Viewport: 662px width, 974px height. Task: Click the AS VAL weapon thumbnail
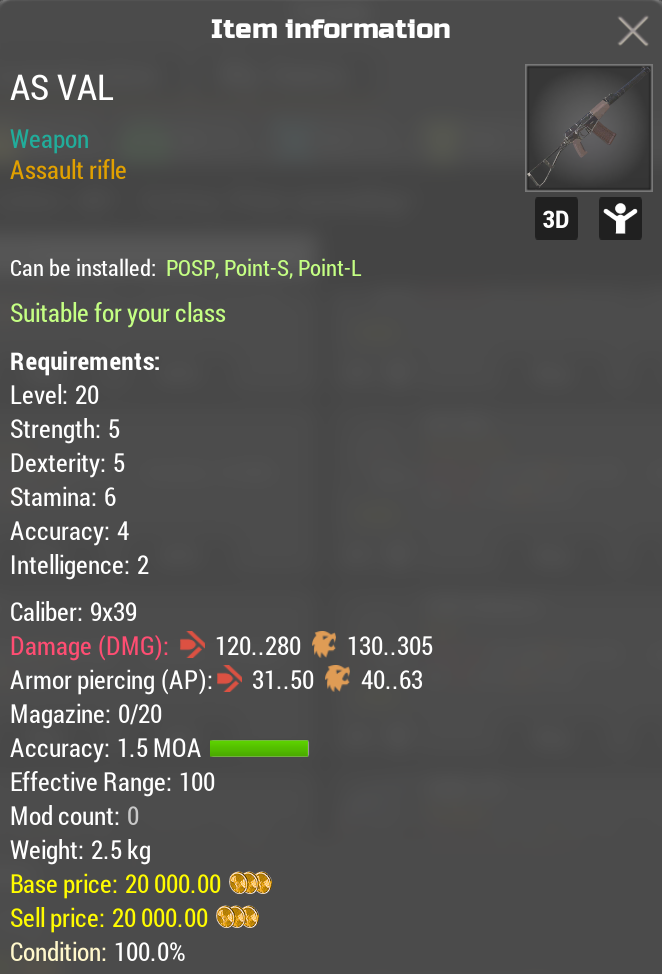point(582,128)
